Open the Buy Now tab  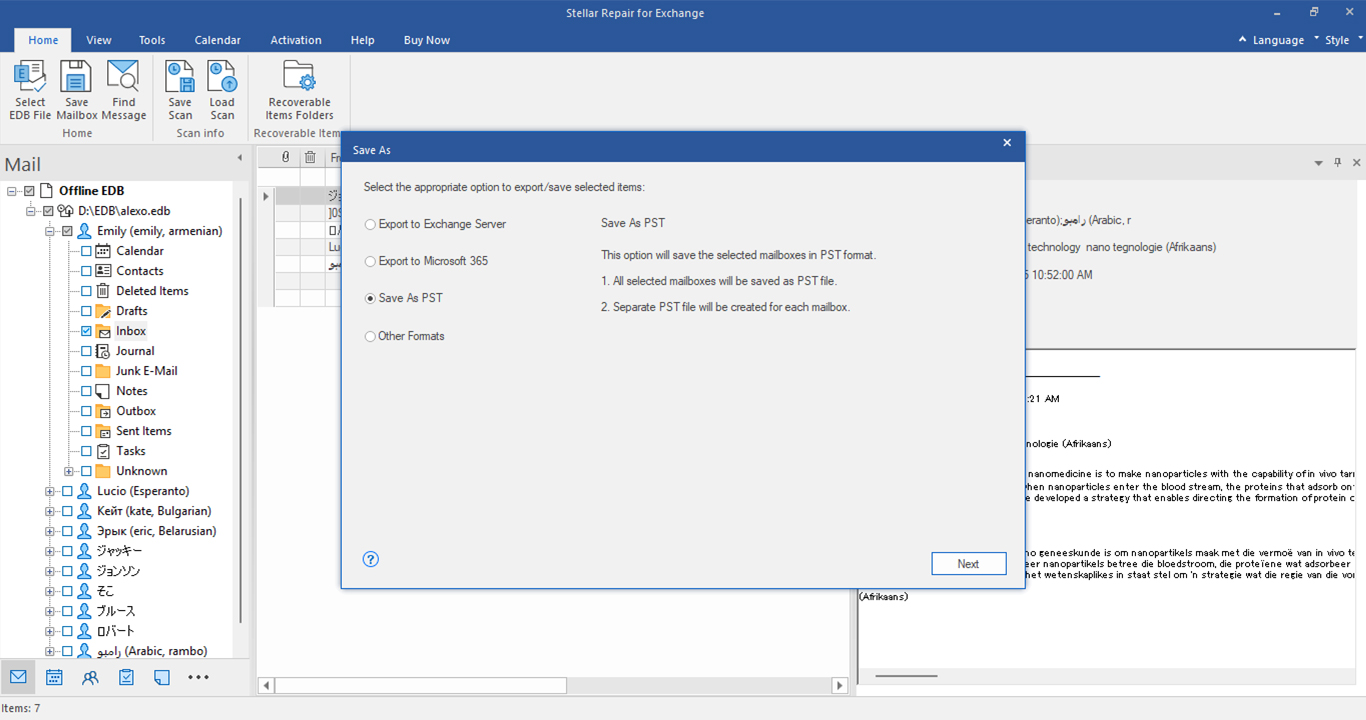[x=427, y=40]
